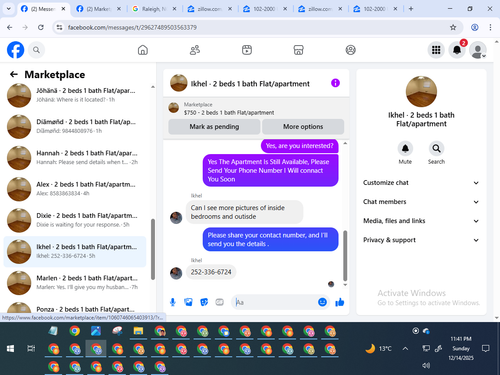500x375 pixels.
Task: Open a new browser tab
Action: pyautogui.click(x=411, y=9)
